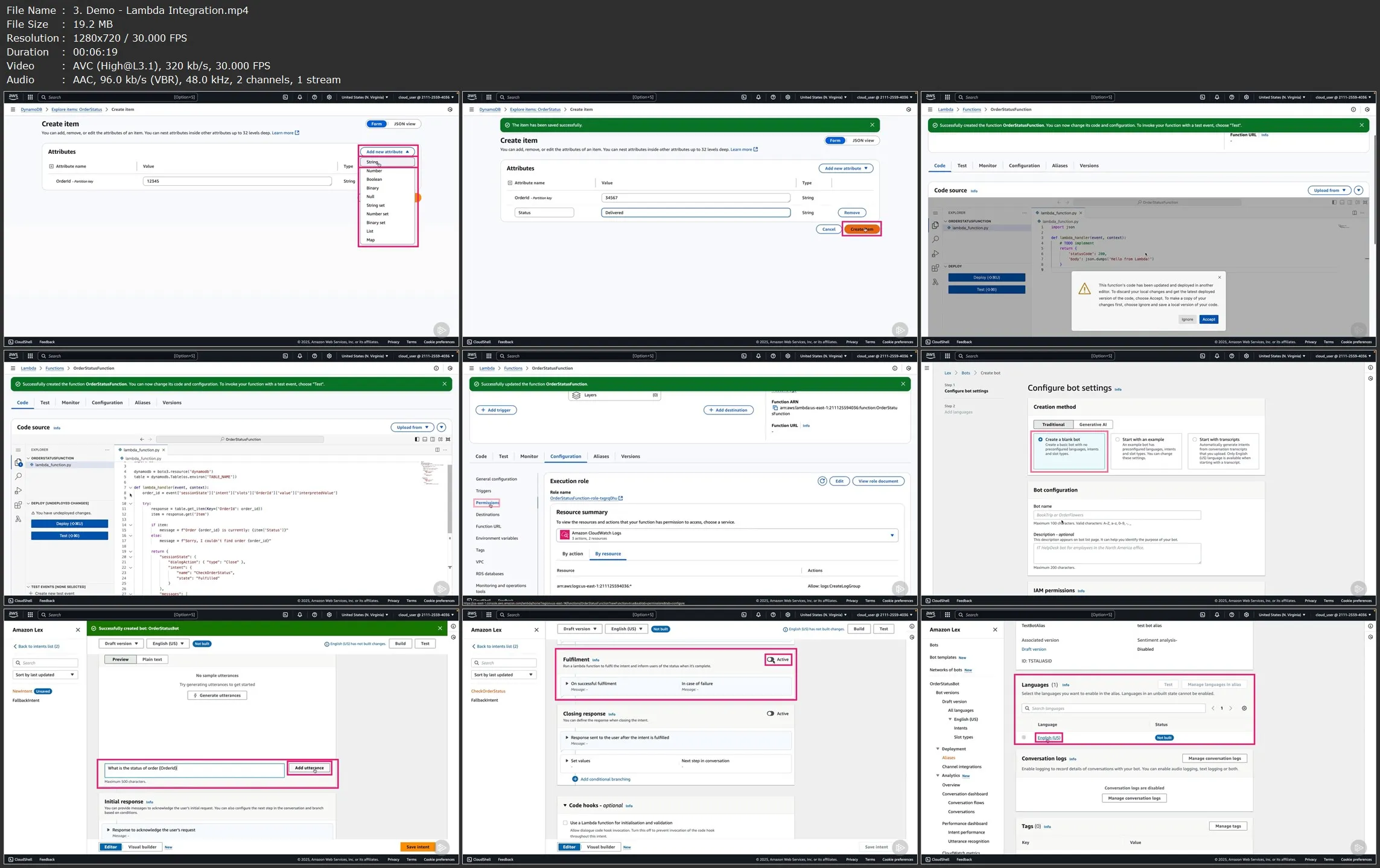Expand Set values section

[567, 761]
